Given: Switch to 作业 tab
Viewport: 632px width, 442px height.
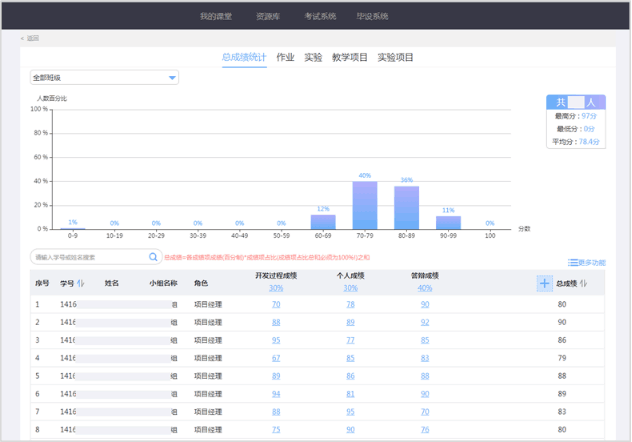Looking at the screenshot, I should 285,58.
